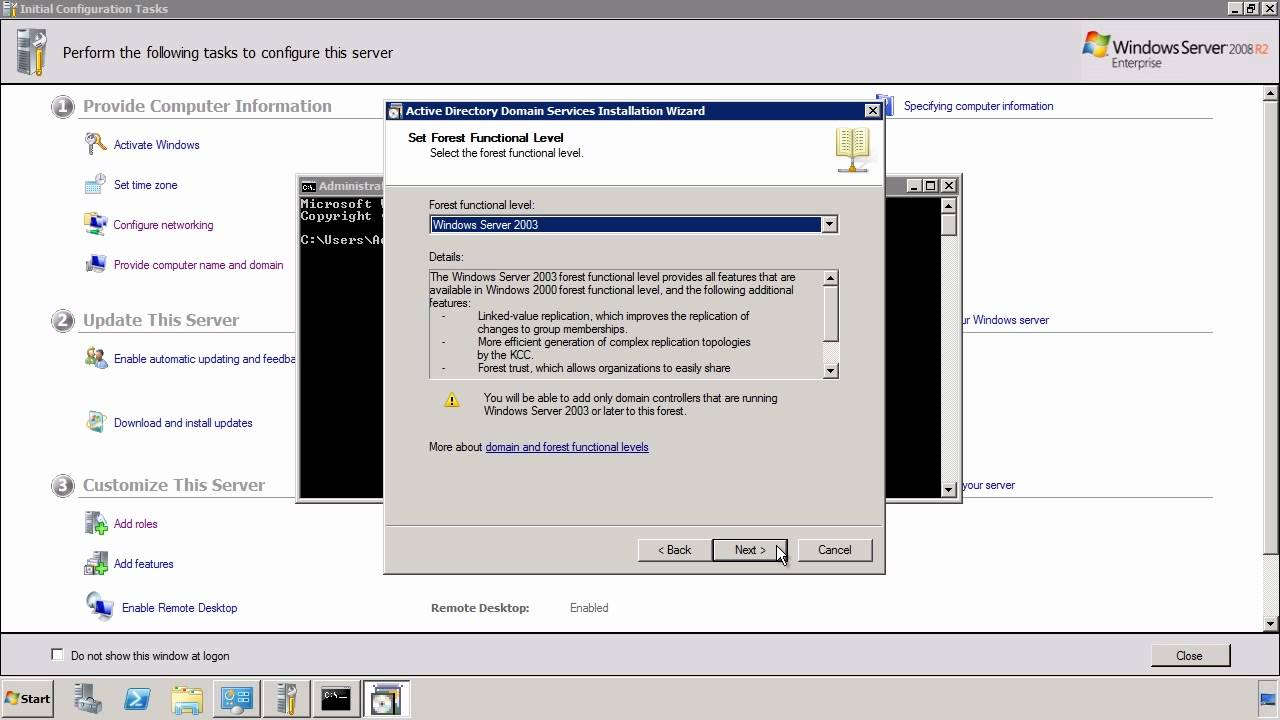Click main window scroll down arrow
The image size is (1280, 720).
(x=1271, y=624)
